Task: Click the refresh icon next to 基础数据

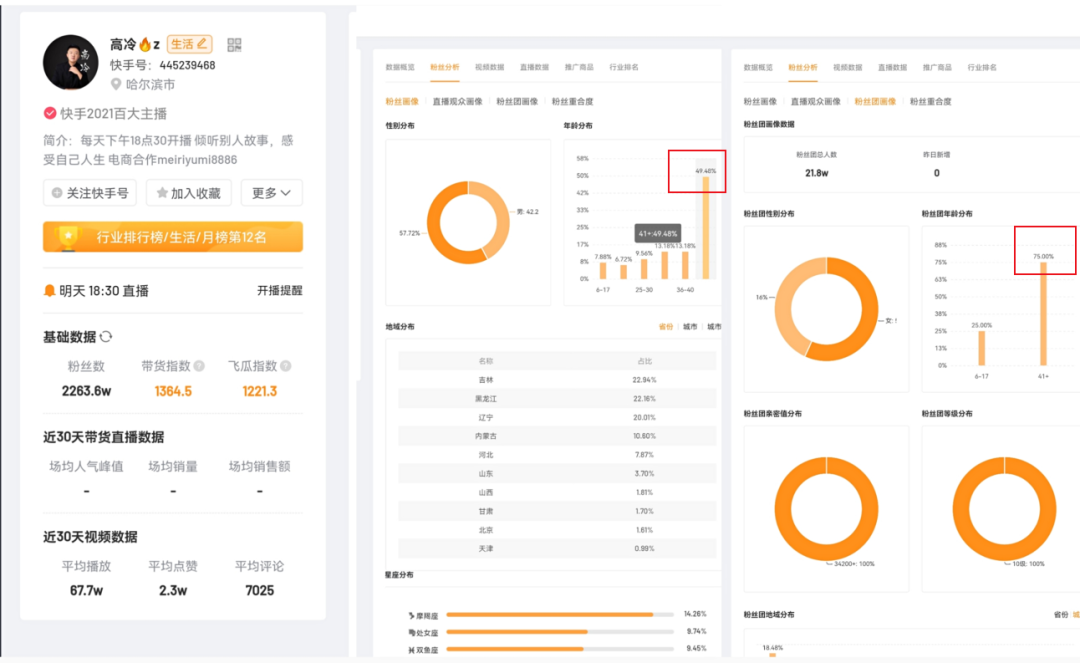Action: pyautogui.click(x=106, y=337)
